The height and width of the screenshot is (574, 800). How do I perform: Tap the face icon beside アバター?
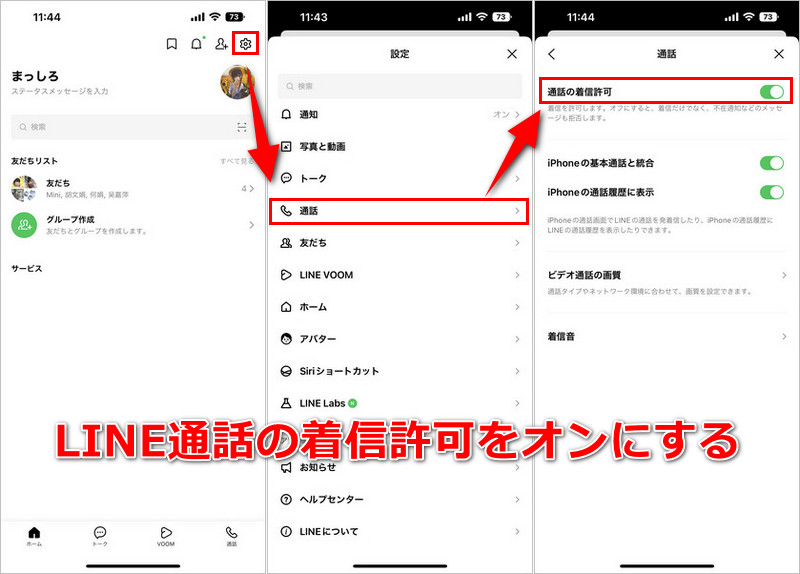286,339
